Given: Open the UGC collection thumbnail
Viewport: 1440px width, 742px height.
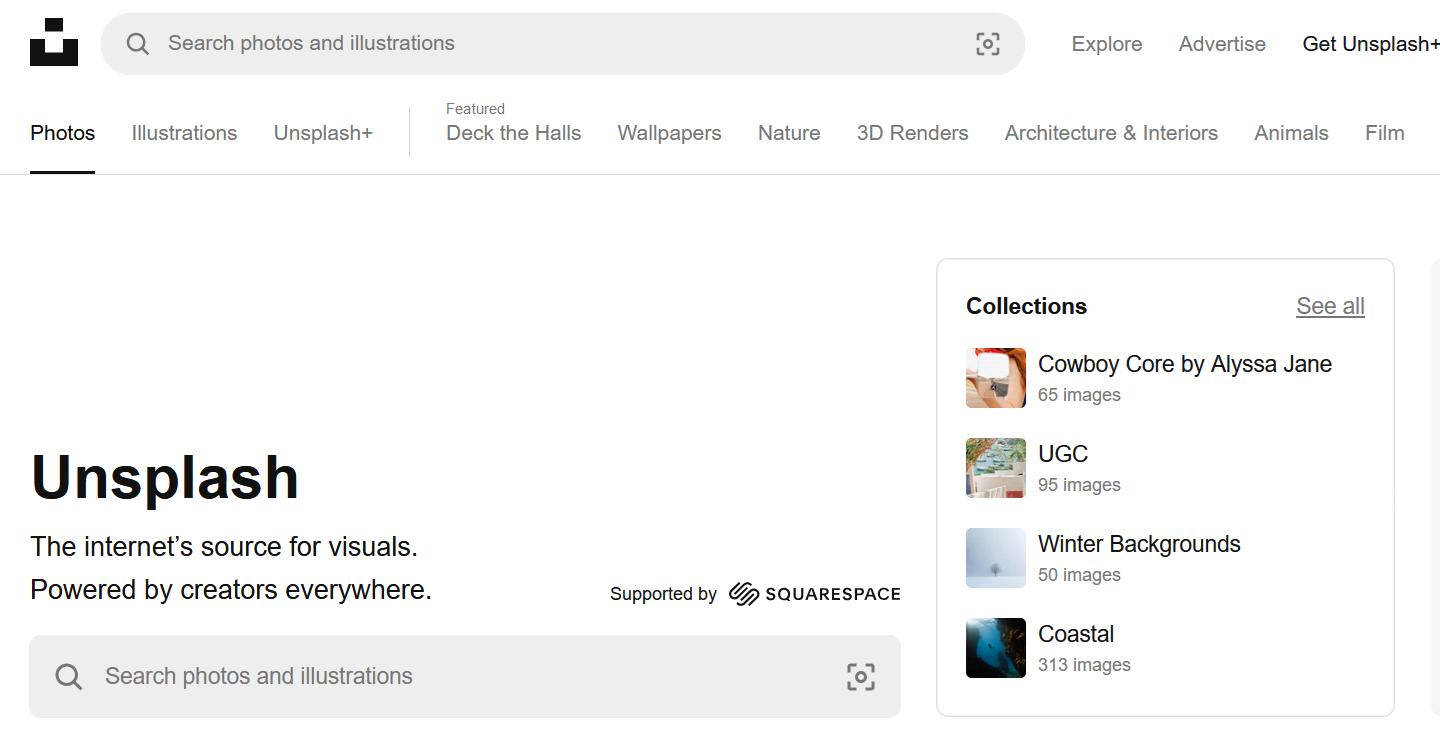Looking at the screenshot, I should point(995,468).
